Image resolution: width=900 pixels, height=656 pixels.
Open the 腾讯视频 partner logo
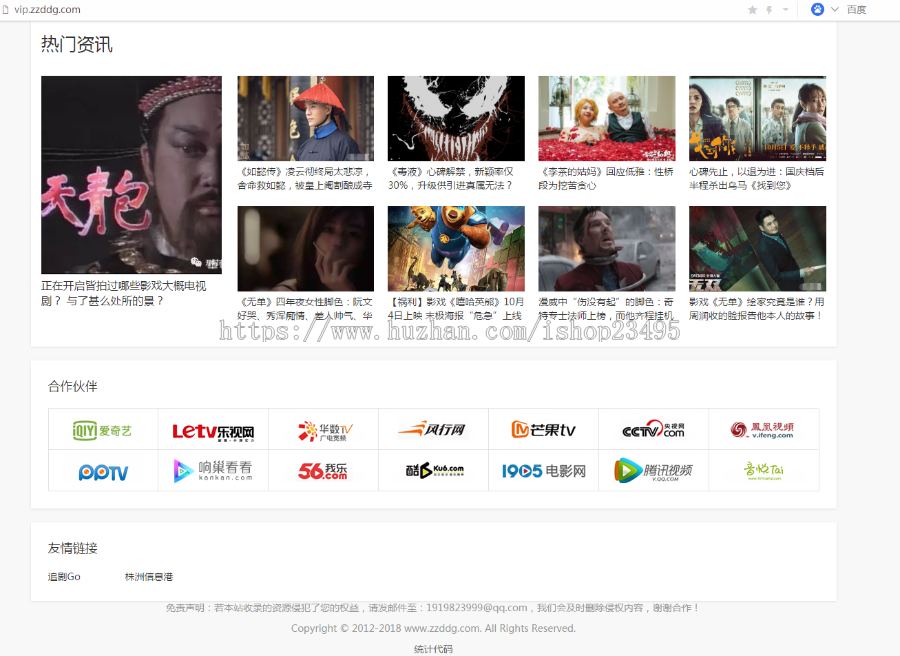pos(653,470)
